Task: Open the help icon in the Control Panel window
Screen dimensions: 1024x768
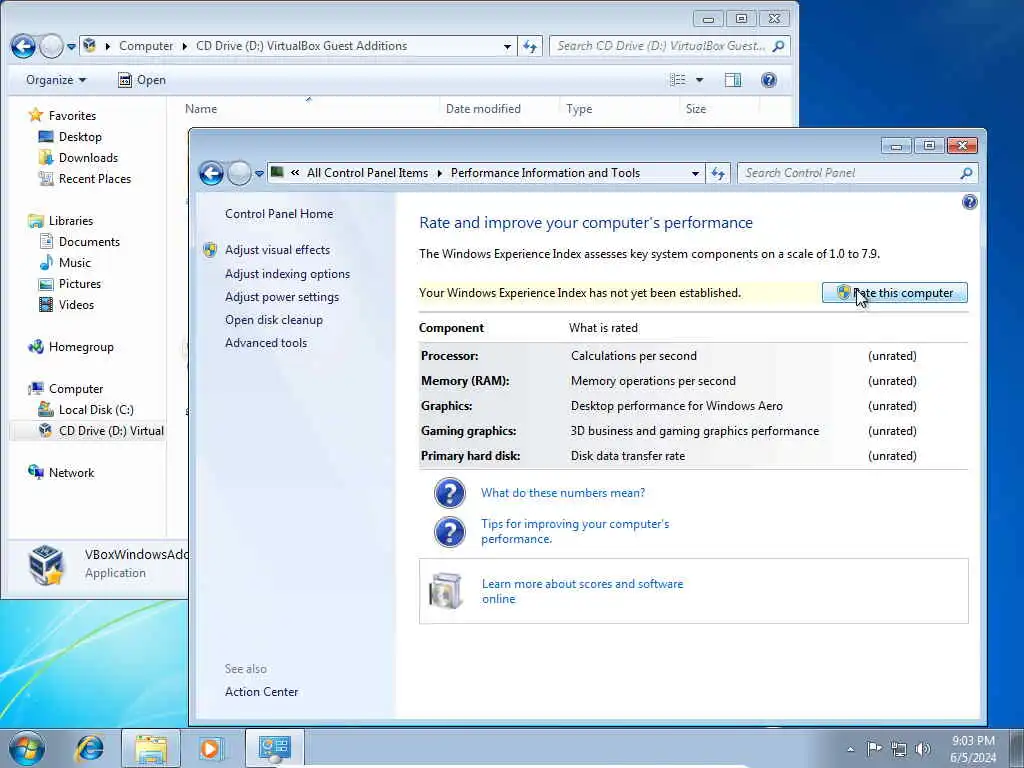Action: tap(970, 202)
